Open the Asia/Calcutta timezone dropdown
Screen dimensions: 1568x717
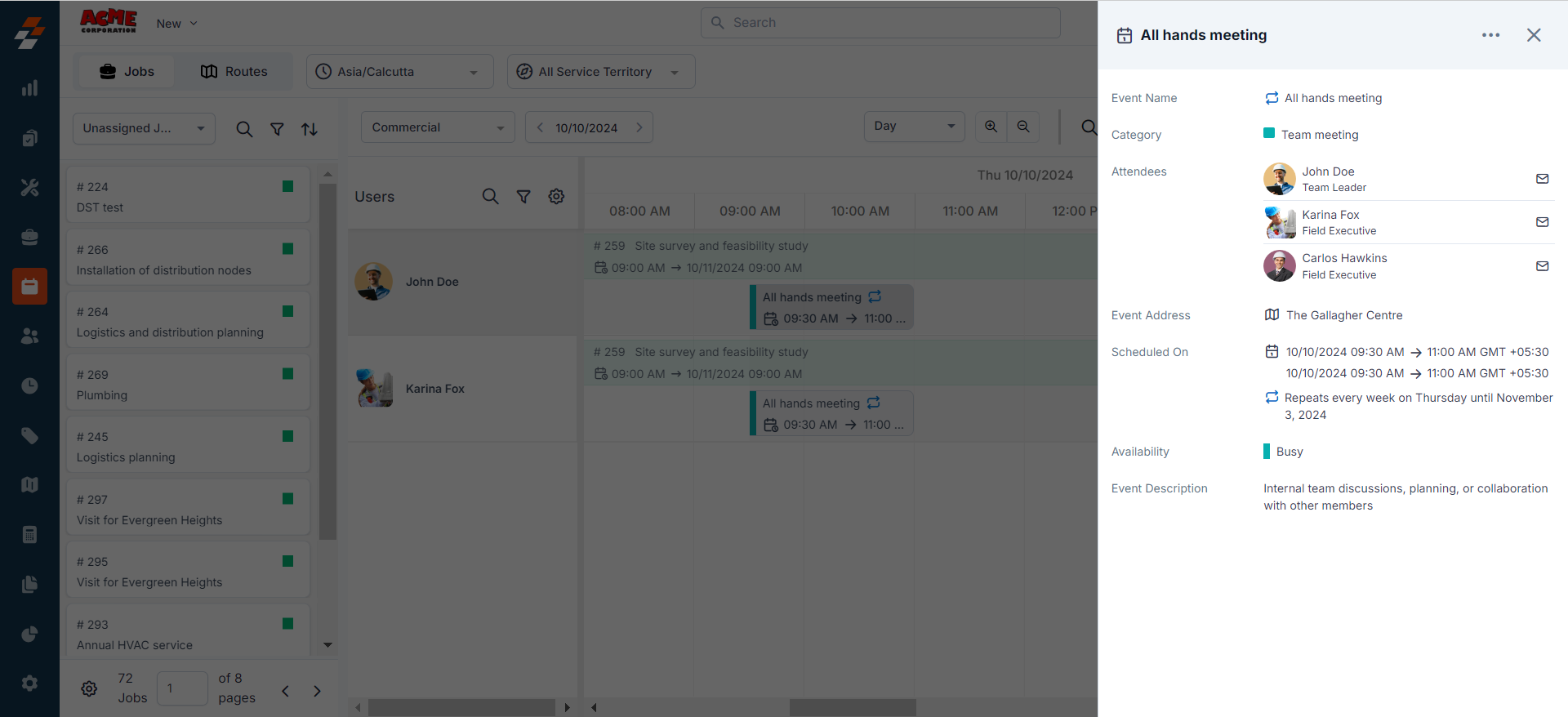click(399, 72)
